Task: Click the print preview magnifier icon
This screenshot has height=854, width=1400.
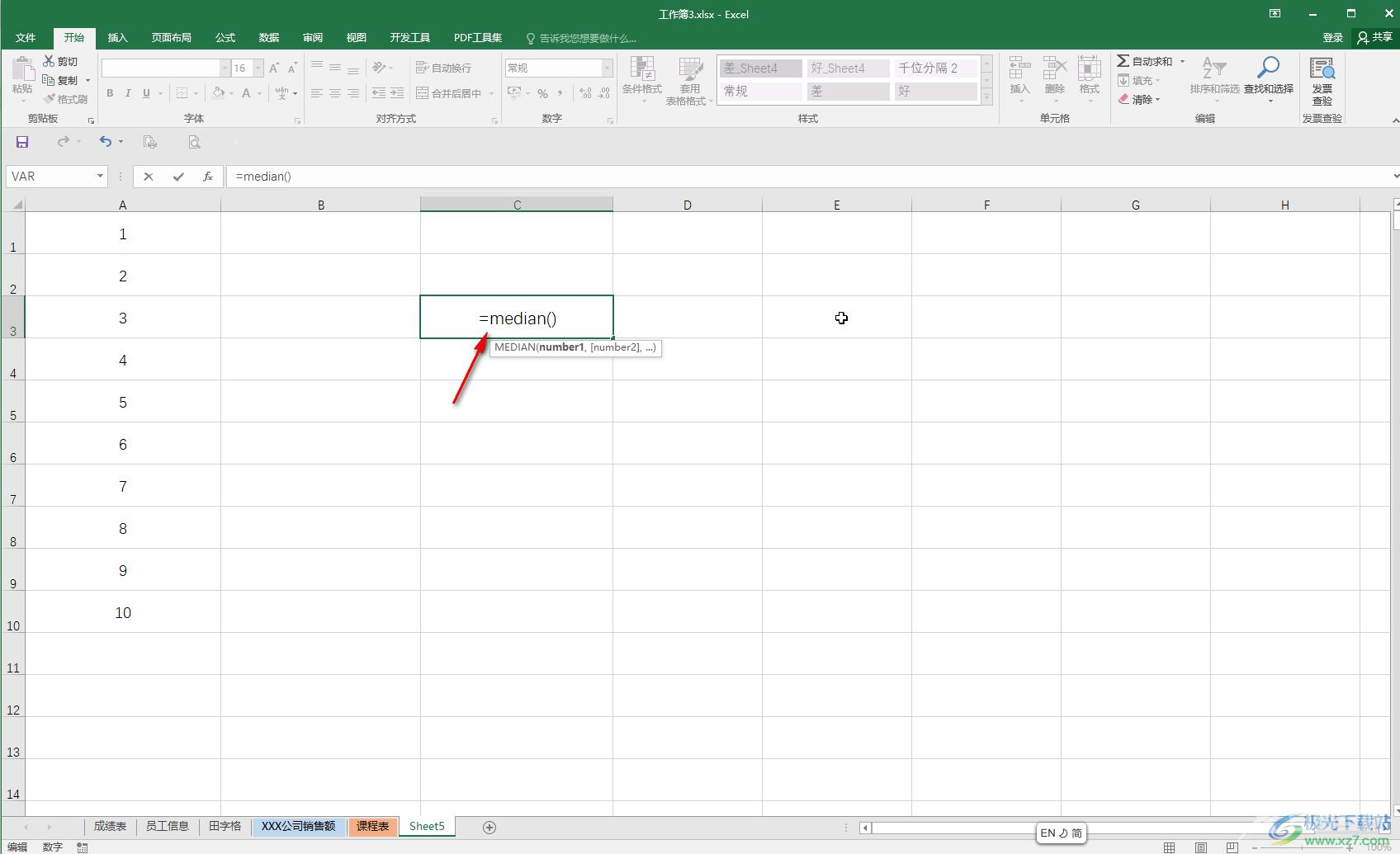Action: tap(194, 142)
